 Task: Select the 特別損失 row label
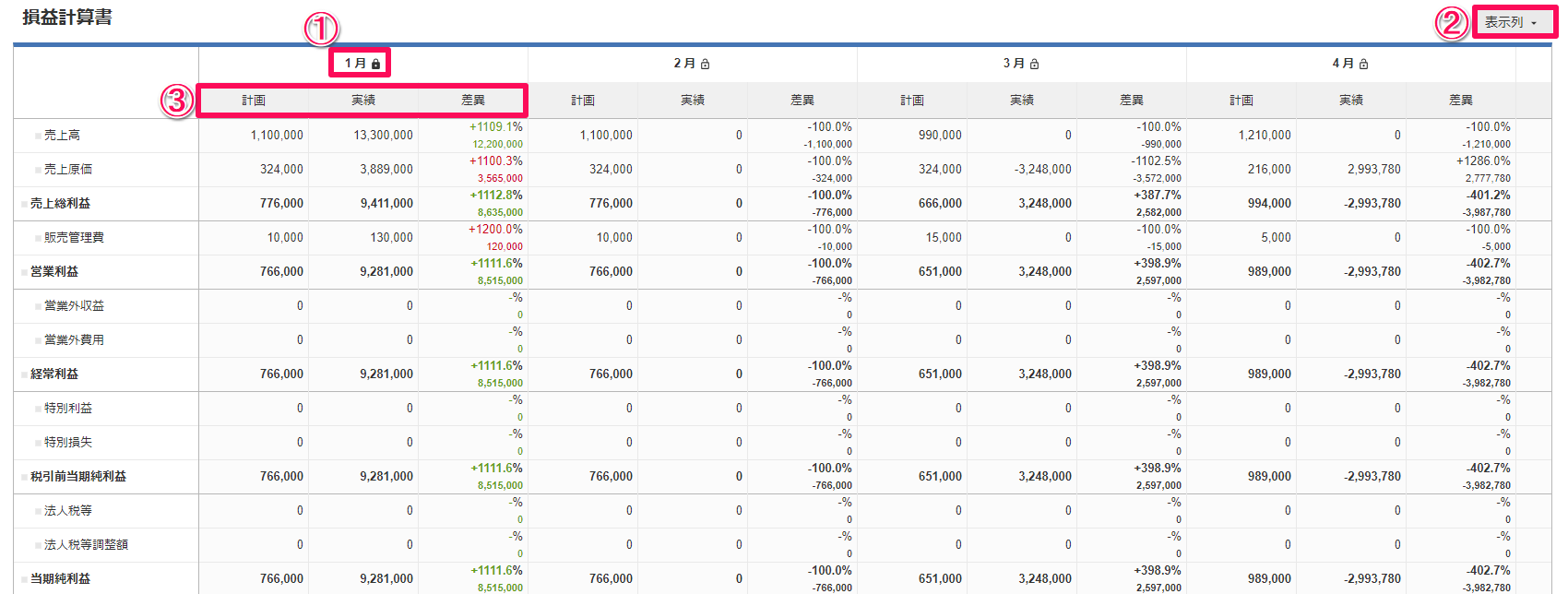(68, 443)
